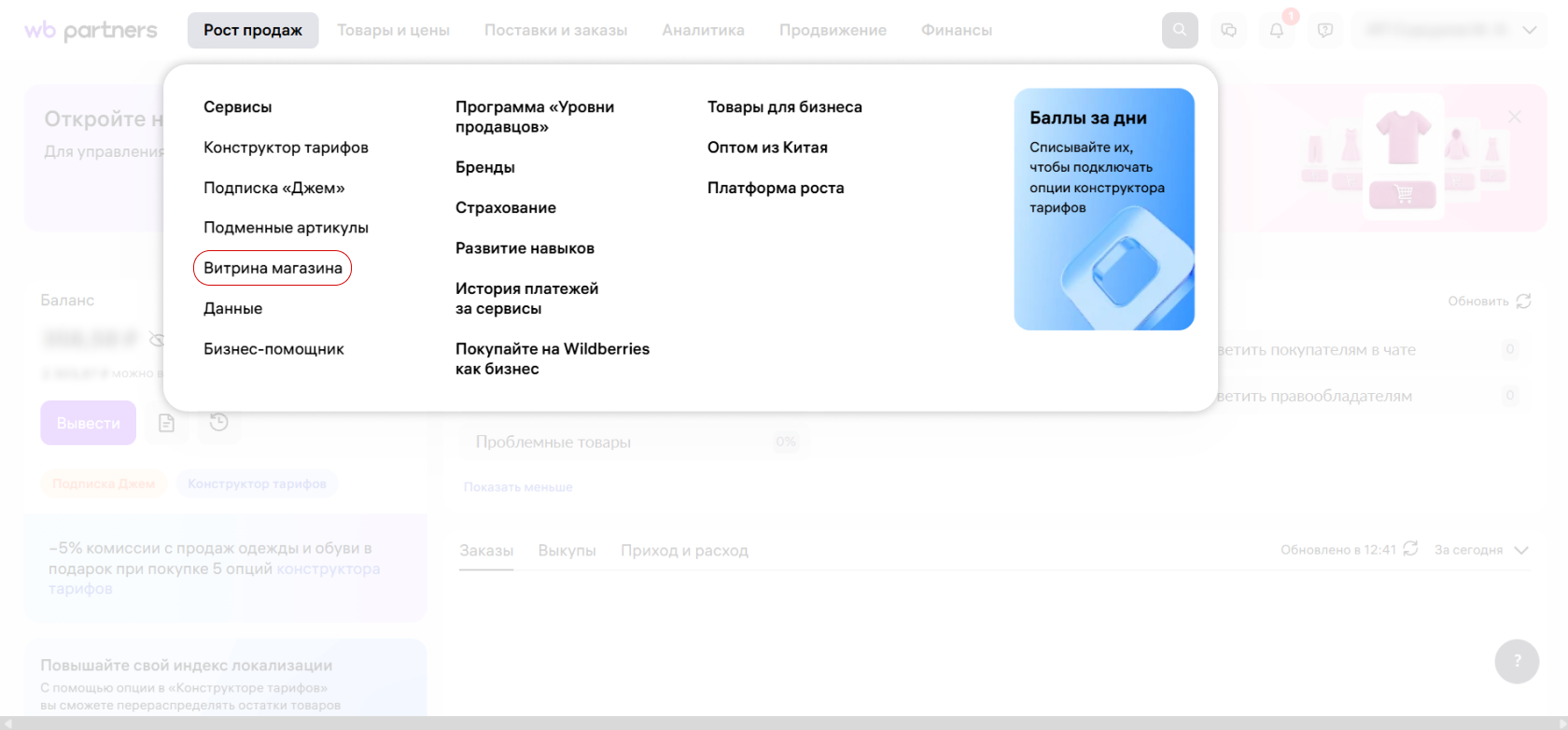Click the Вывести button
1568x730 pixels.
coord(89,423)
